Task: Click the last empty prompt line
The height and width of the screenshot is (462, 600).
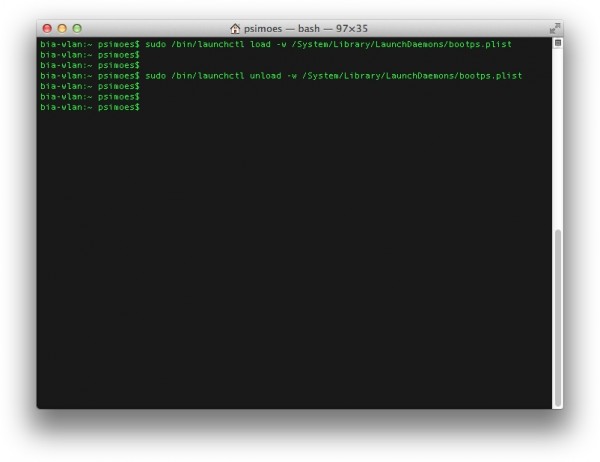Action: 90,107
